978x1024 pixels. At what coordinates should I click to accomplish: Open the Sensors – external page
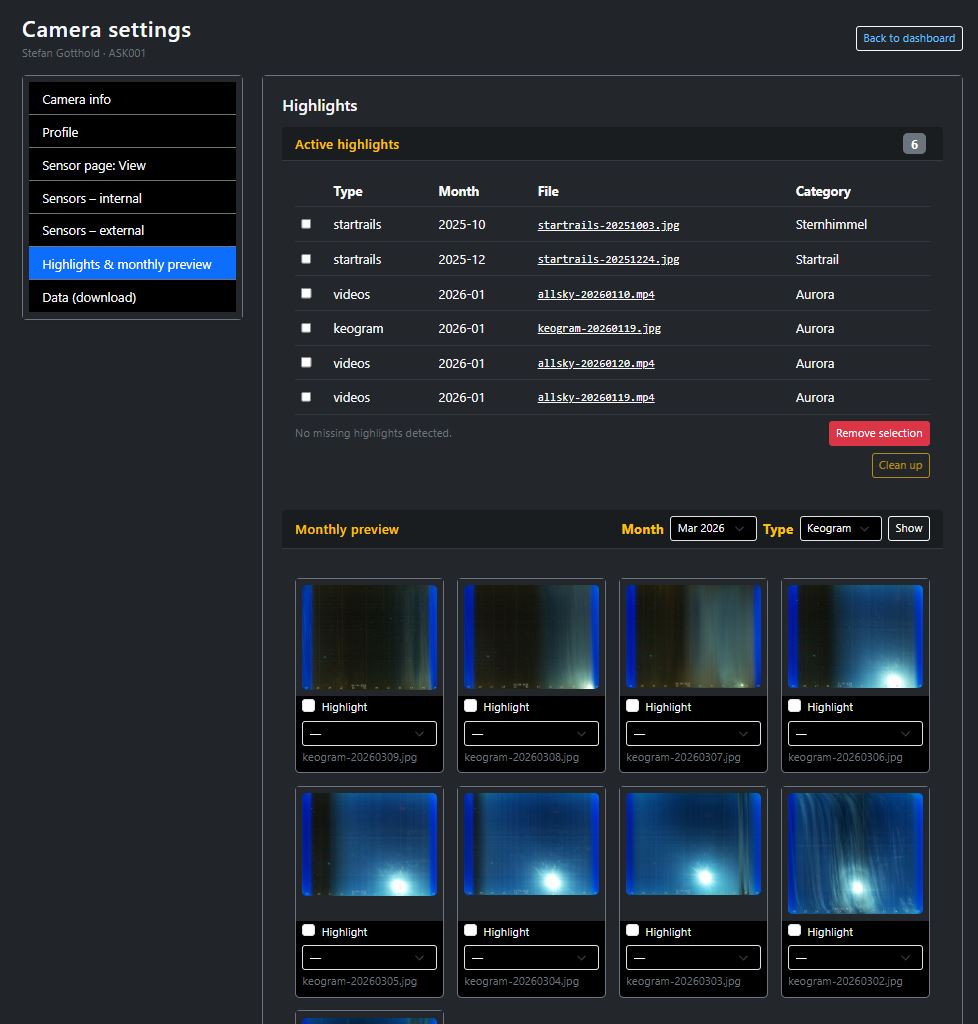tap(132, 231)
